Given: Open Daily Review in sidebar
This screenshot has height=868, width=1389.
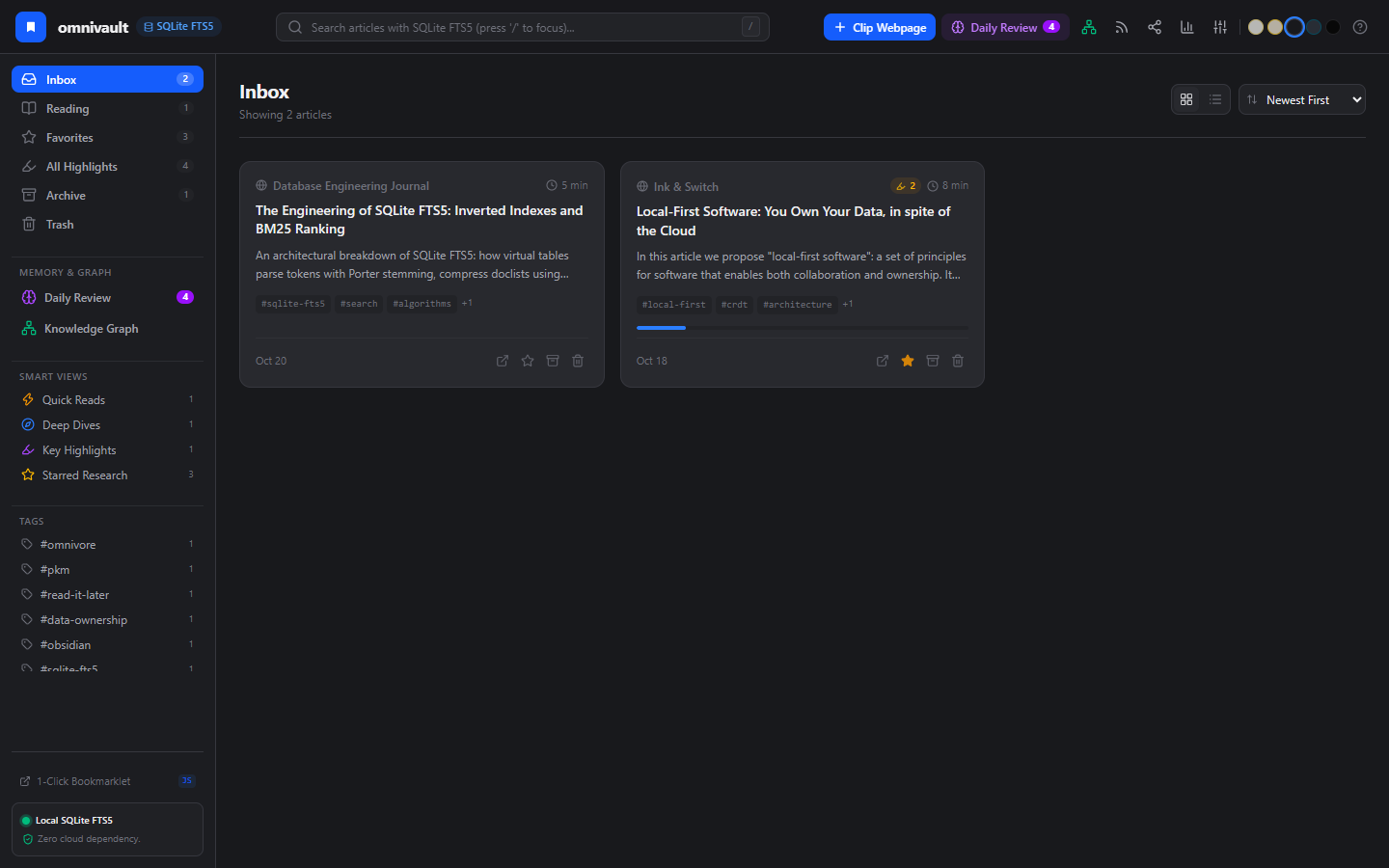Looking at the screenshot, I should click(107, 297).
